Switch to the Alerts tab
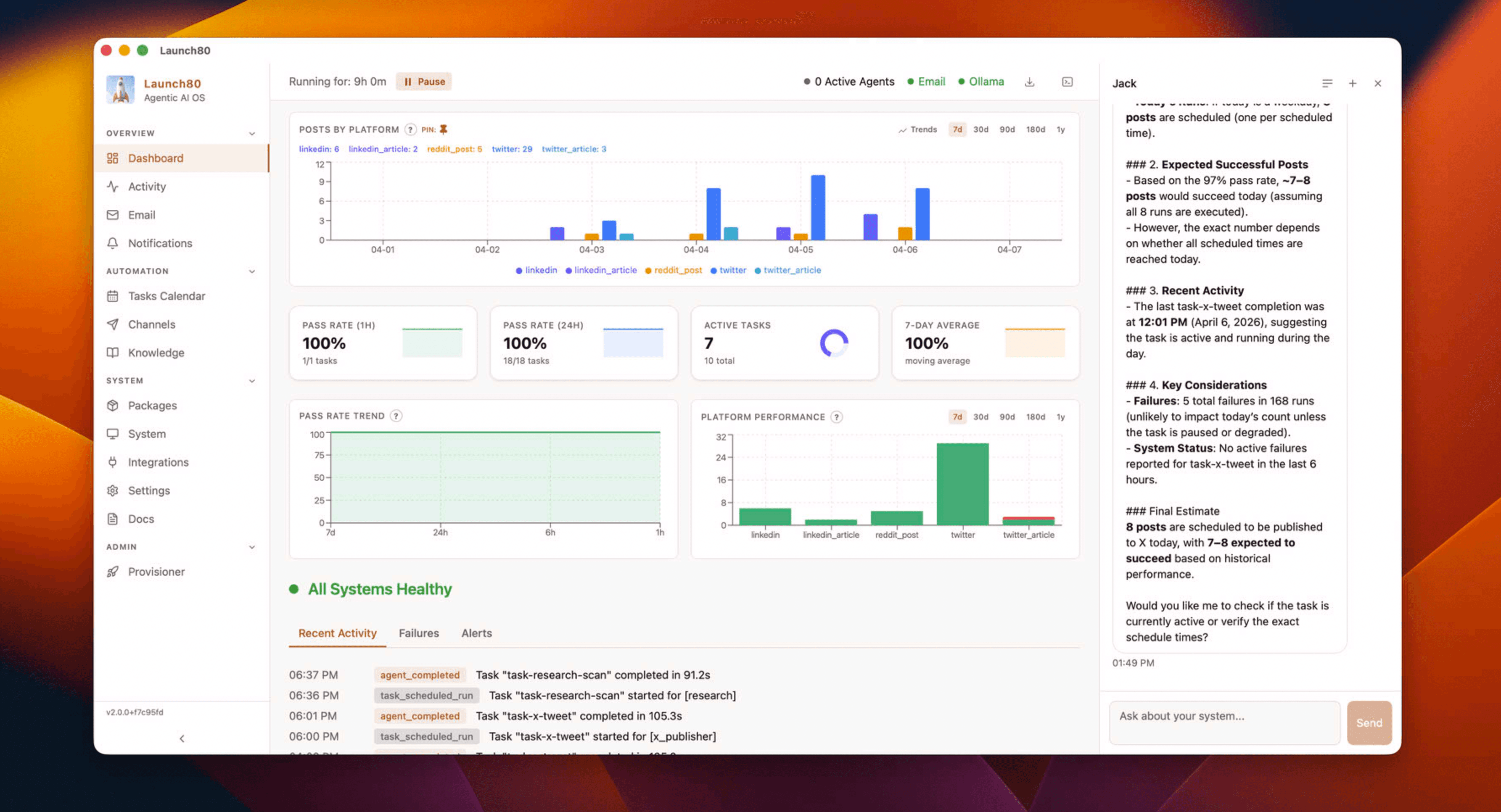Image resolution: width=1501 pixels, height=812 pixels. [476, 633]
